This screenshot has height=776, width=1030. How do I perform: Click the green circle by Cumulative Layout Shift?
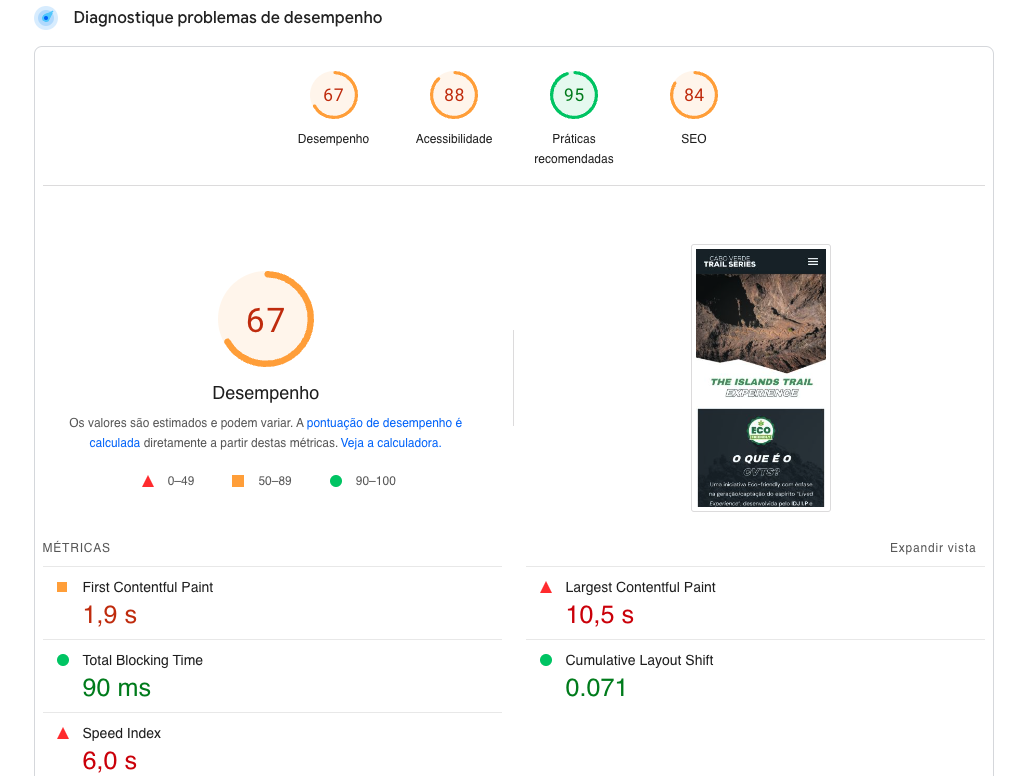click(x=546, y=660)
